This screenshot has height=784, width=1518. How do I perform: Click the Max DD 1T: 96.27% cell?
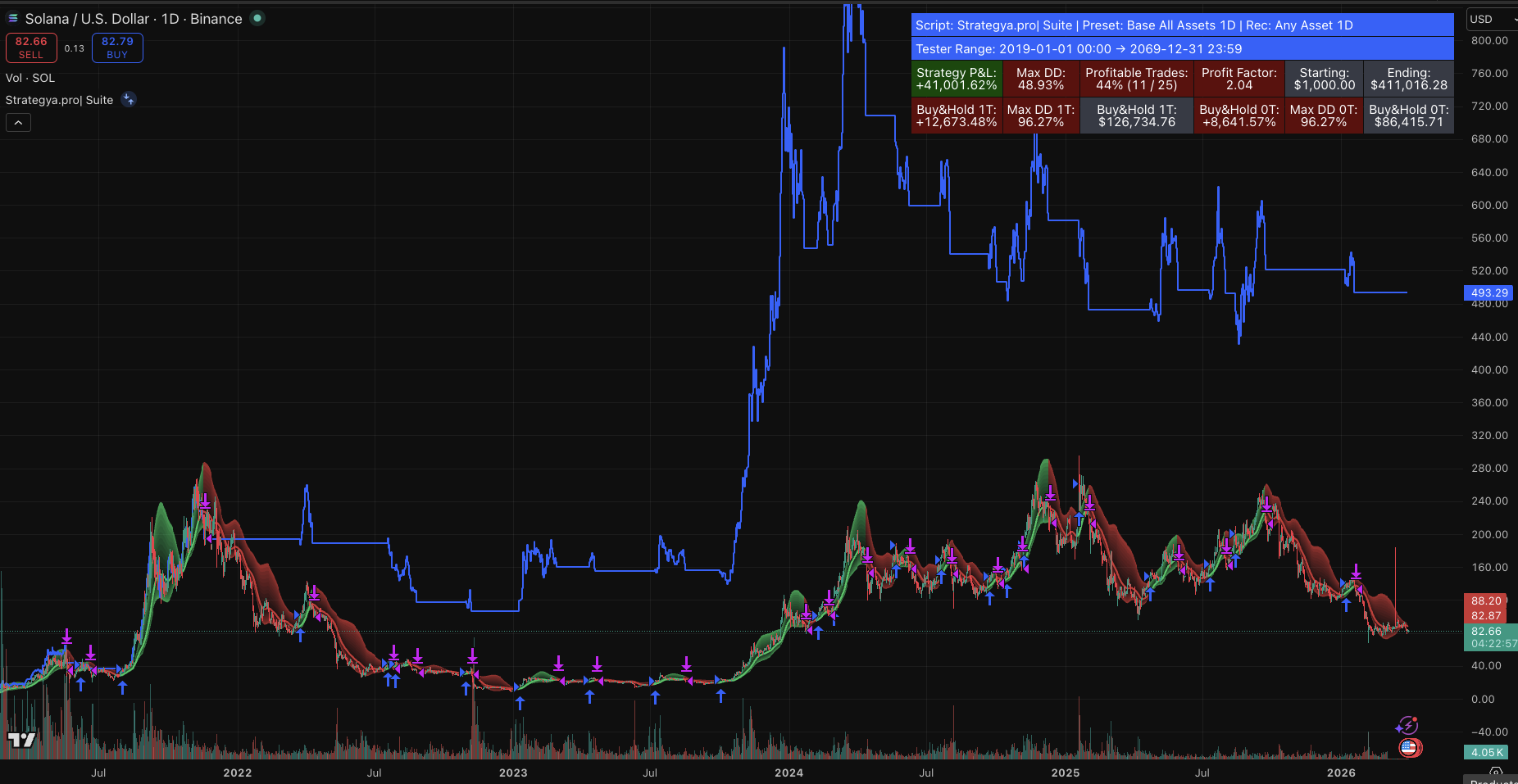[1041, 116]
